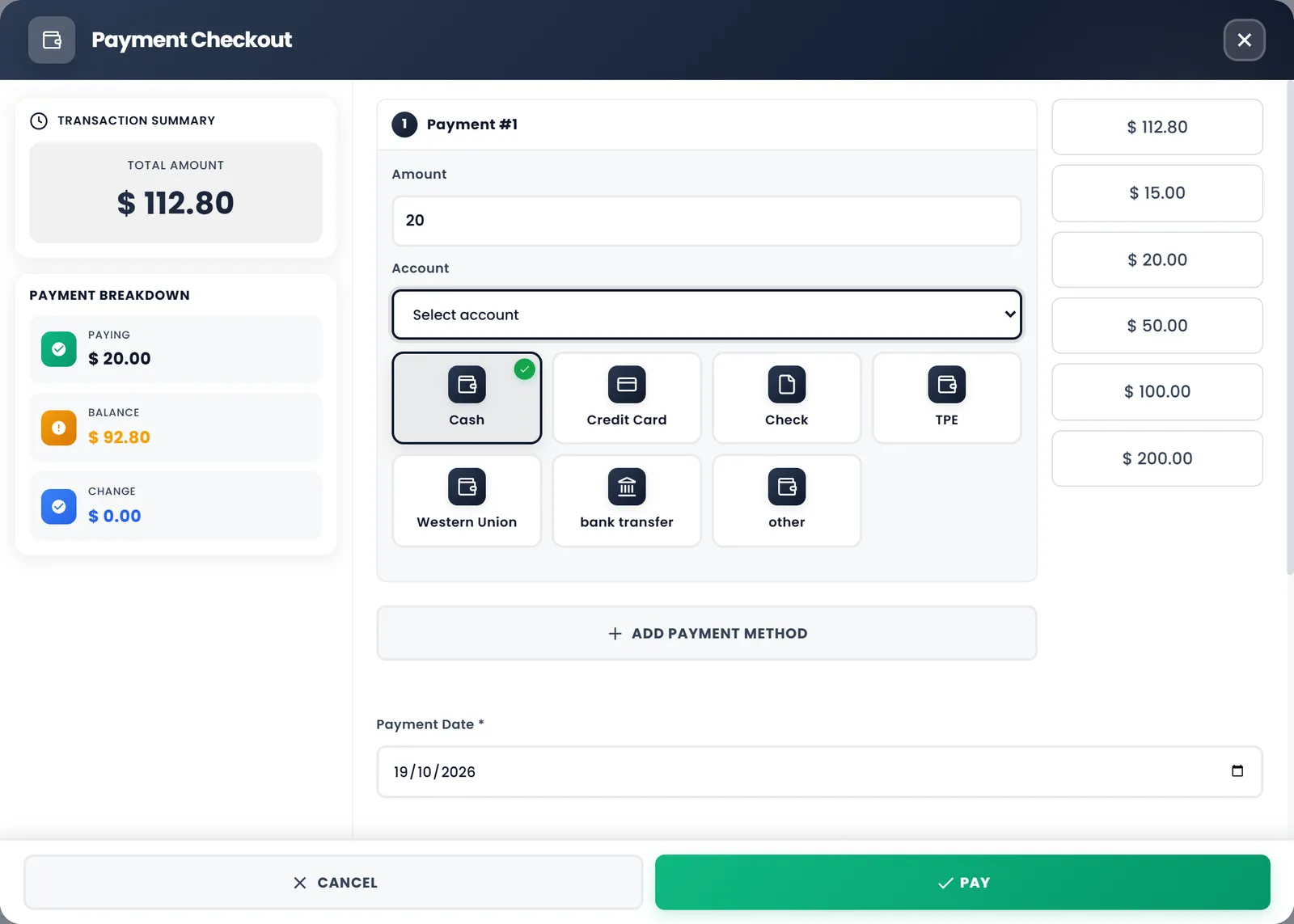The height and width of the screenshot is (924, 1294).
Task: Choose the $ 20.00 quick amount
Action: pyautogui.click(x=1157, y=259)
